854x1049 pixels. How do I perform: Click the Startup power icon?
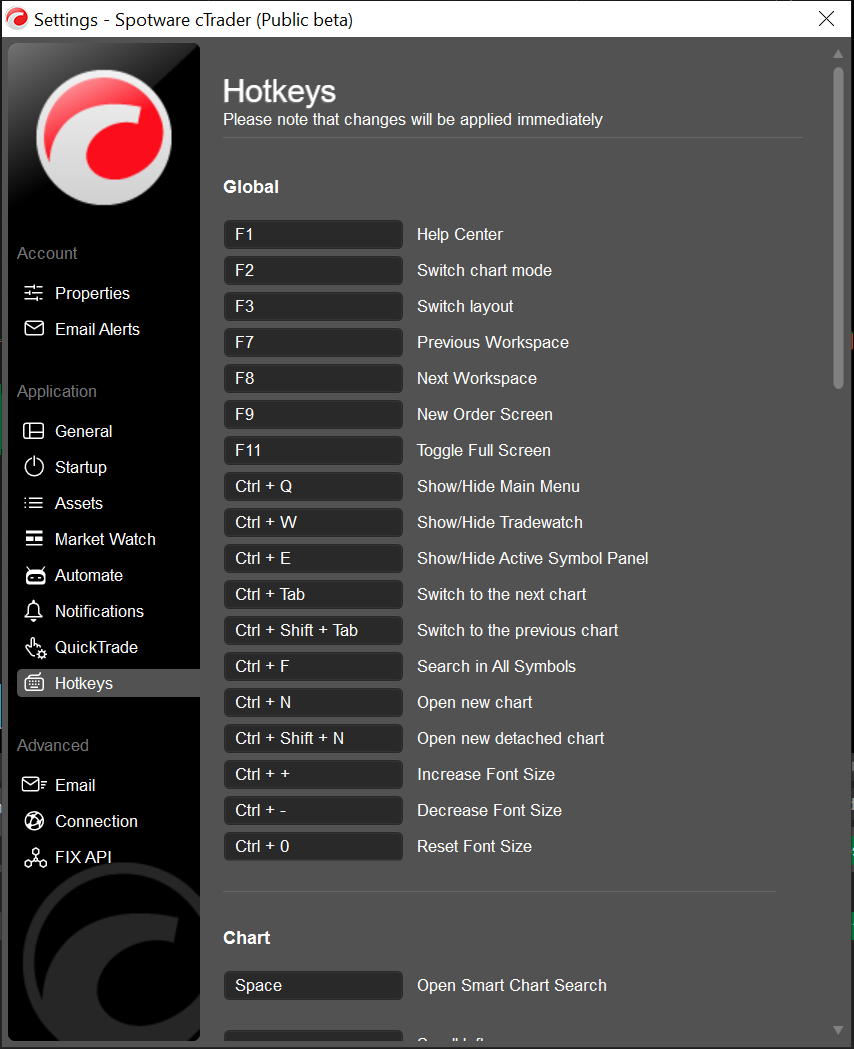(x=34, y=467)
